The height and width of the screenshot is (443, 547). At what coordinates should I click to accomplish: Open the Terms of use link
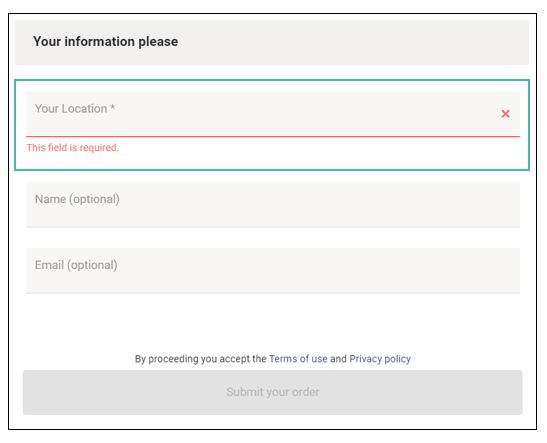coord(298,359)
